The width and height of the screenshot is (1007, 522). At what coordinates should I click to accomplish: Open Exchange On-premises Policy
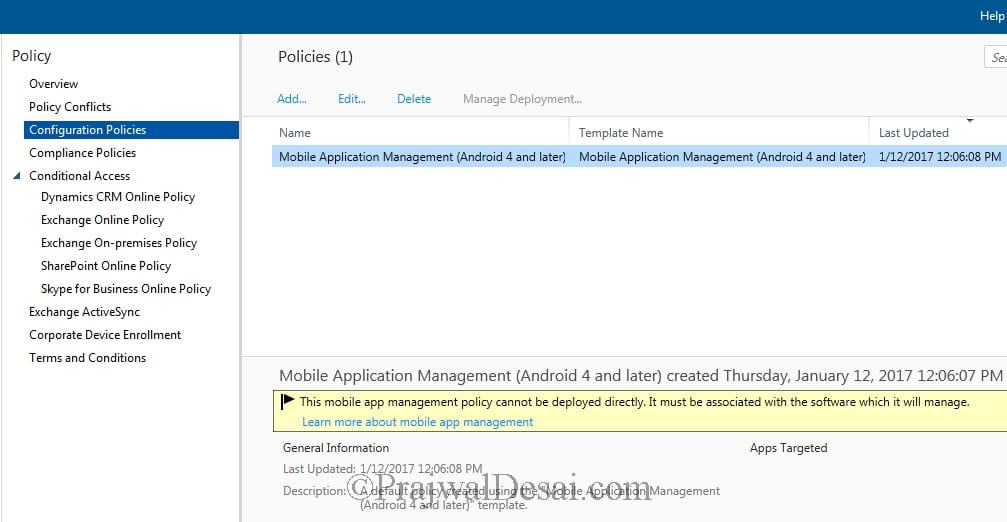click(x=119, y=243)
